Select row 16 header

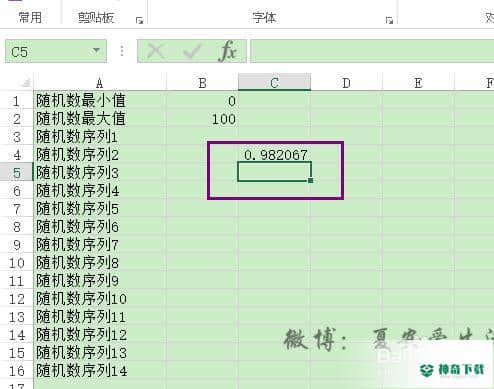pos(16,371)
